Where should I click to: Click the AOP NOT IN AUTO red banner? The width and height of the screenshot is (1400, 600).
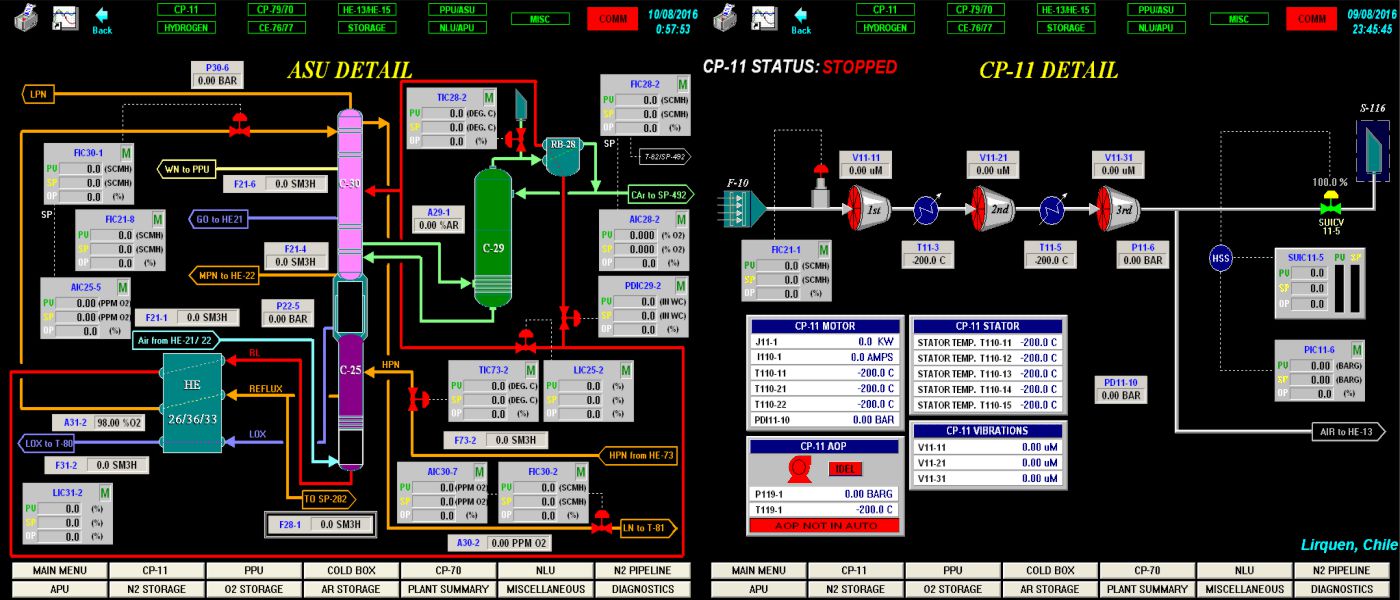[825, 525]
